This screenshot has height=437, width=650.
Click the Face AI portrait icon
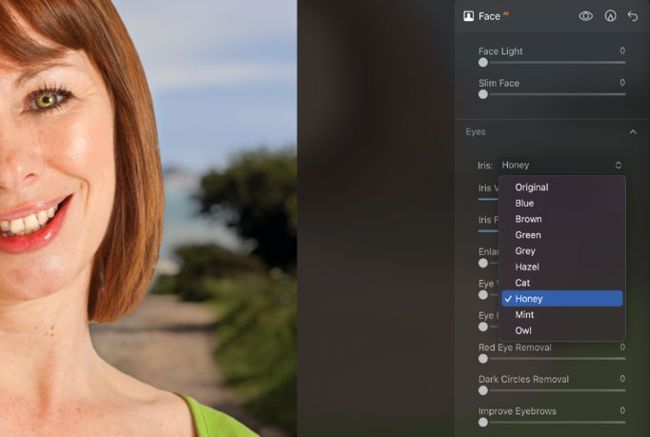pos(468,16)
